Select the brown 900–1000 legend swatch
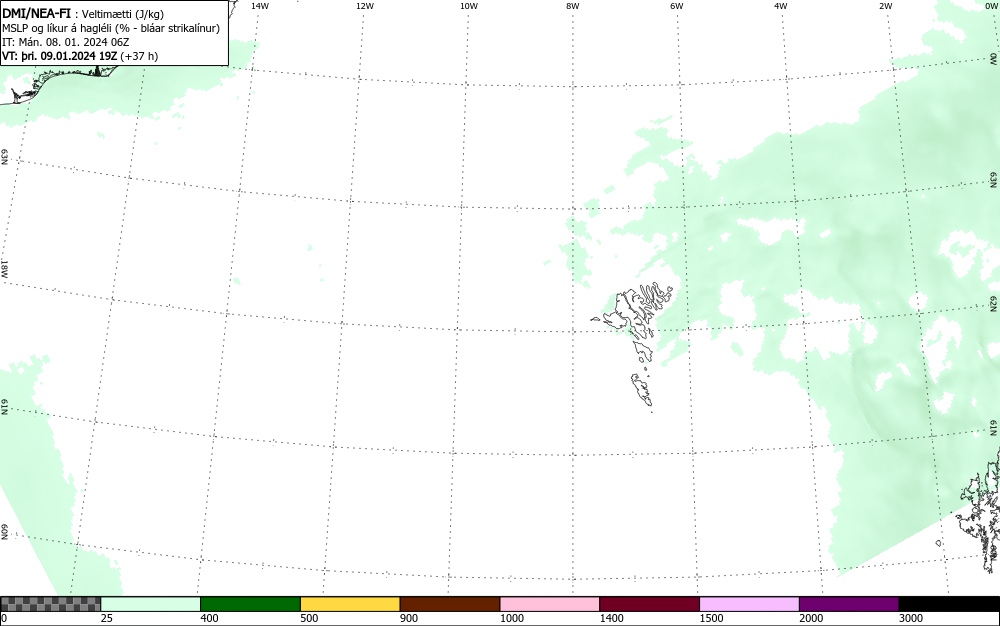Screen dimensions: 1000x626 tap(450, 604)
